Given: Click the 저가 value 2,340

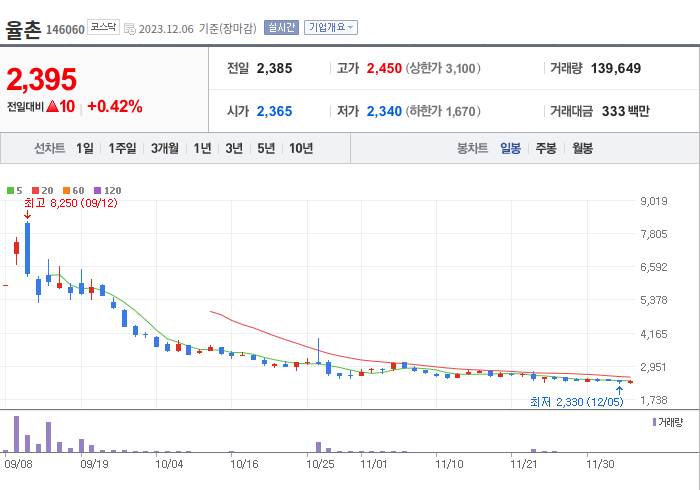Looking at the screenshot, I should (384, 111).
